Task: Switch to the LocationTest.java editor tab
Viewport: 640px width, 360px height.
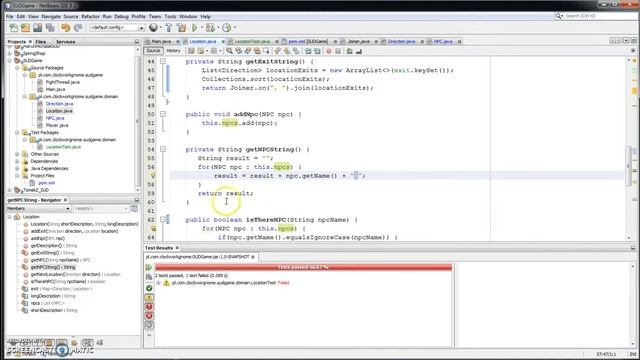Action: (x=252, y=42)
